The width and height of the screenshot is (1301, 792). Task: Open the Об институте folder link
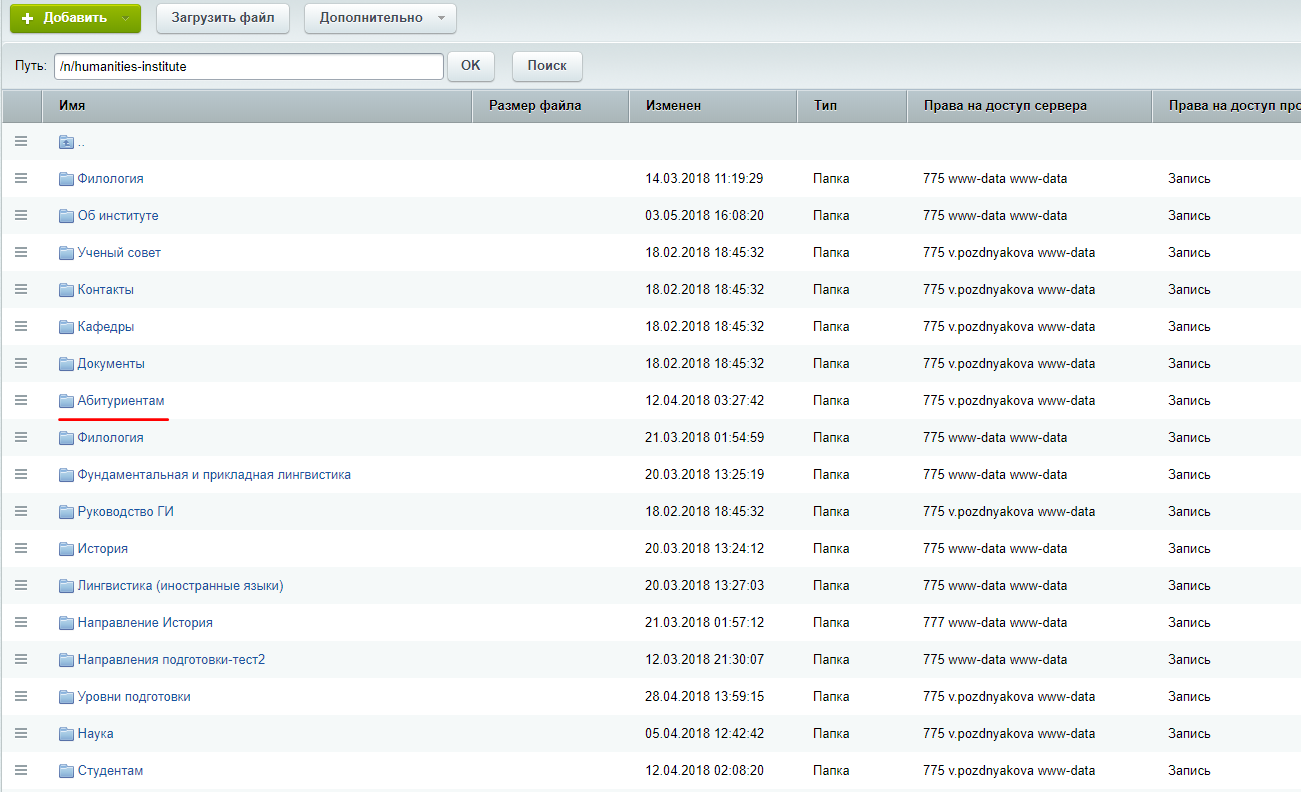[x=118, y=215]
